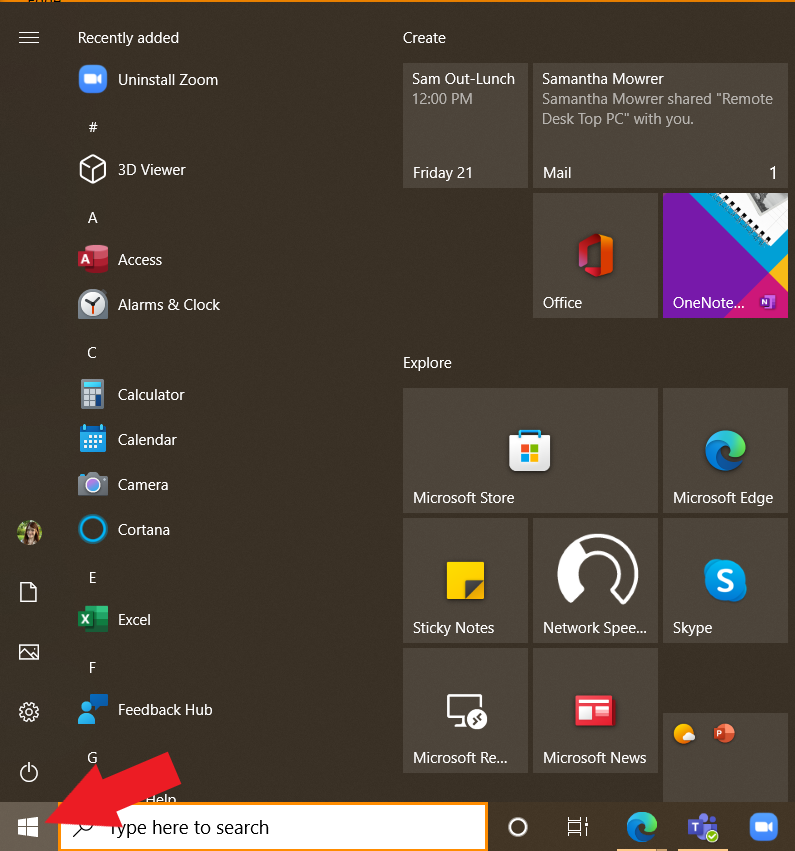Open Documents from Start sidebar

point(29,592)
